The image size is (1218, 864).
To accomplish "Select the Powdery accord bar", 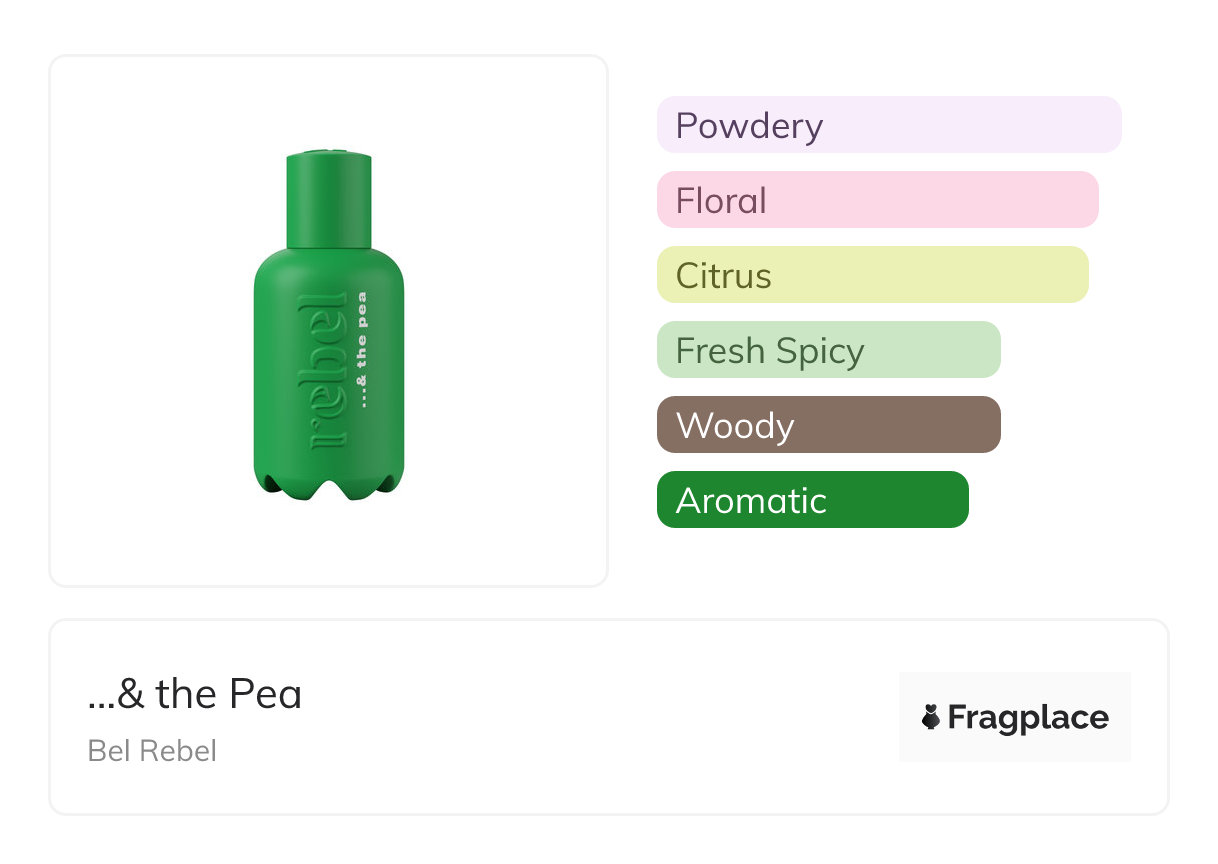I will click(x=888, y=125).
